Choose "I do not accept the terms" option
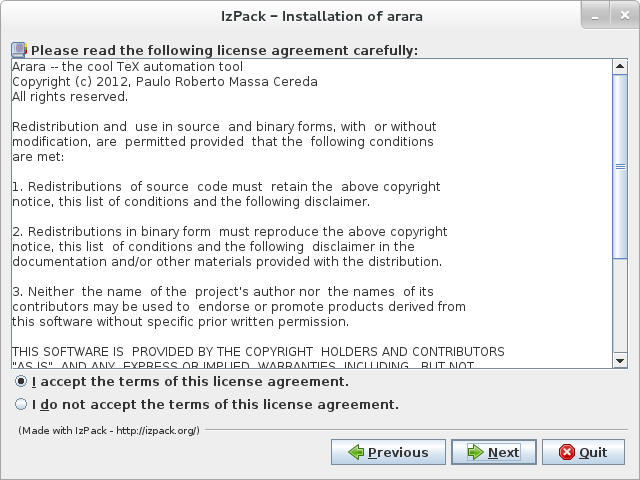Viewport: 640px width, 480px height. [x=21, y=405]
